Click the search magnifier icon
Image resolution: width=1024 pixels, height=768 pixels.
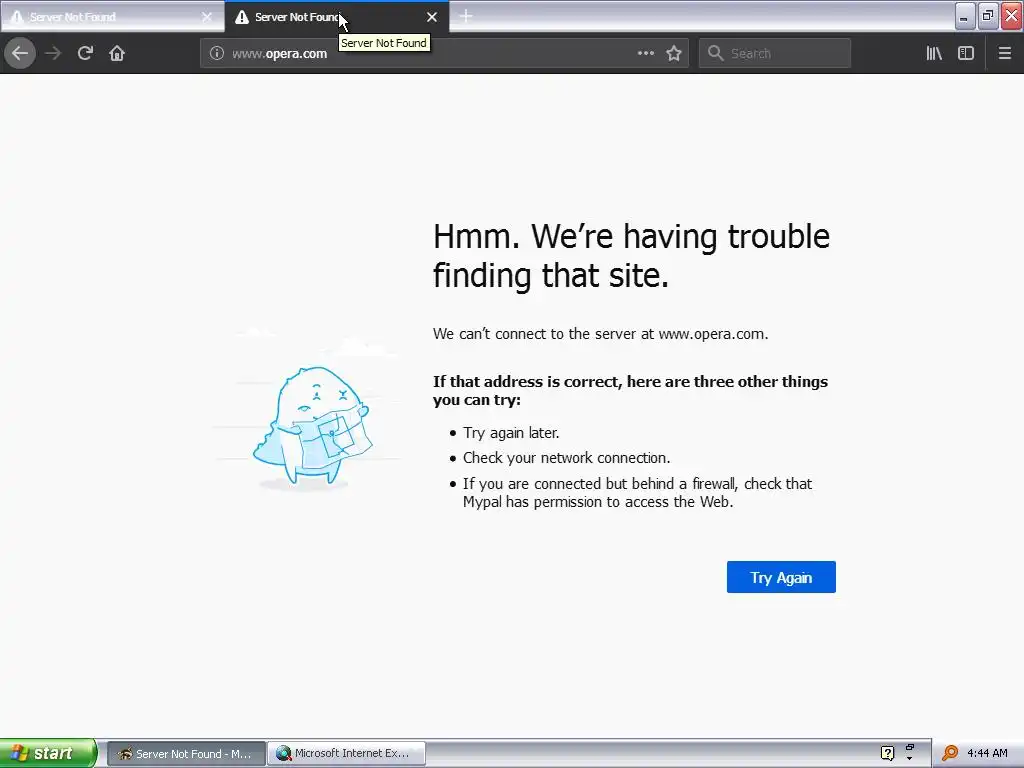(716, 53)
